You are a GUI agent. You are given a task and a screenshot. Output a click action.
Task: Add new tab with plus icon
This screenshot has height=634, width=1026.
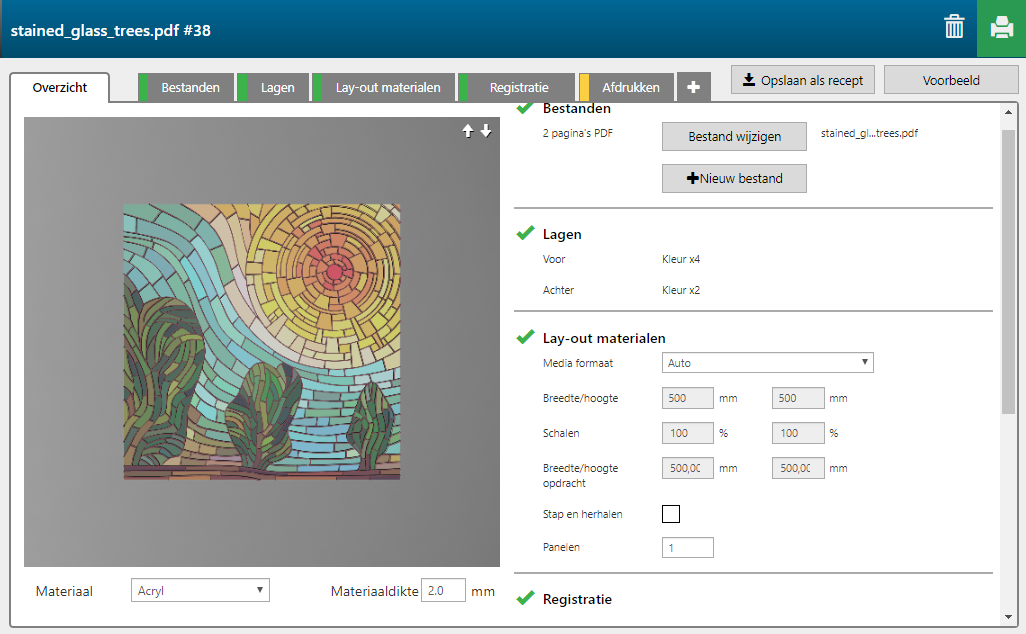tap(694, 87)
